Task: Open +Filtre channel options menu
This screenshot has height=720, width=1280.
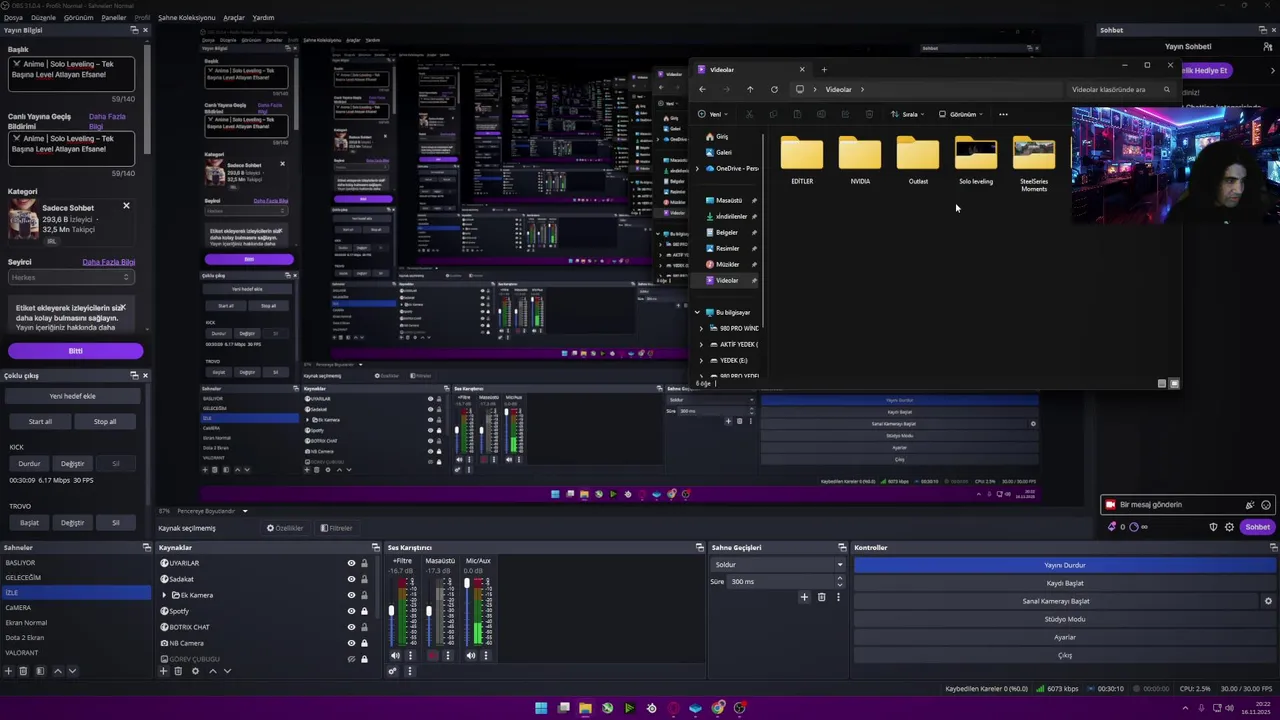Action: click(410, 656)
